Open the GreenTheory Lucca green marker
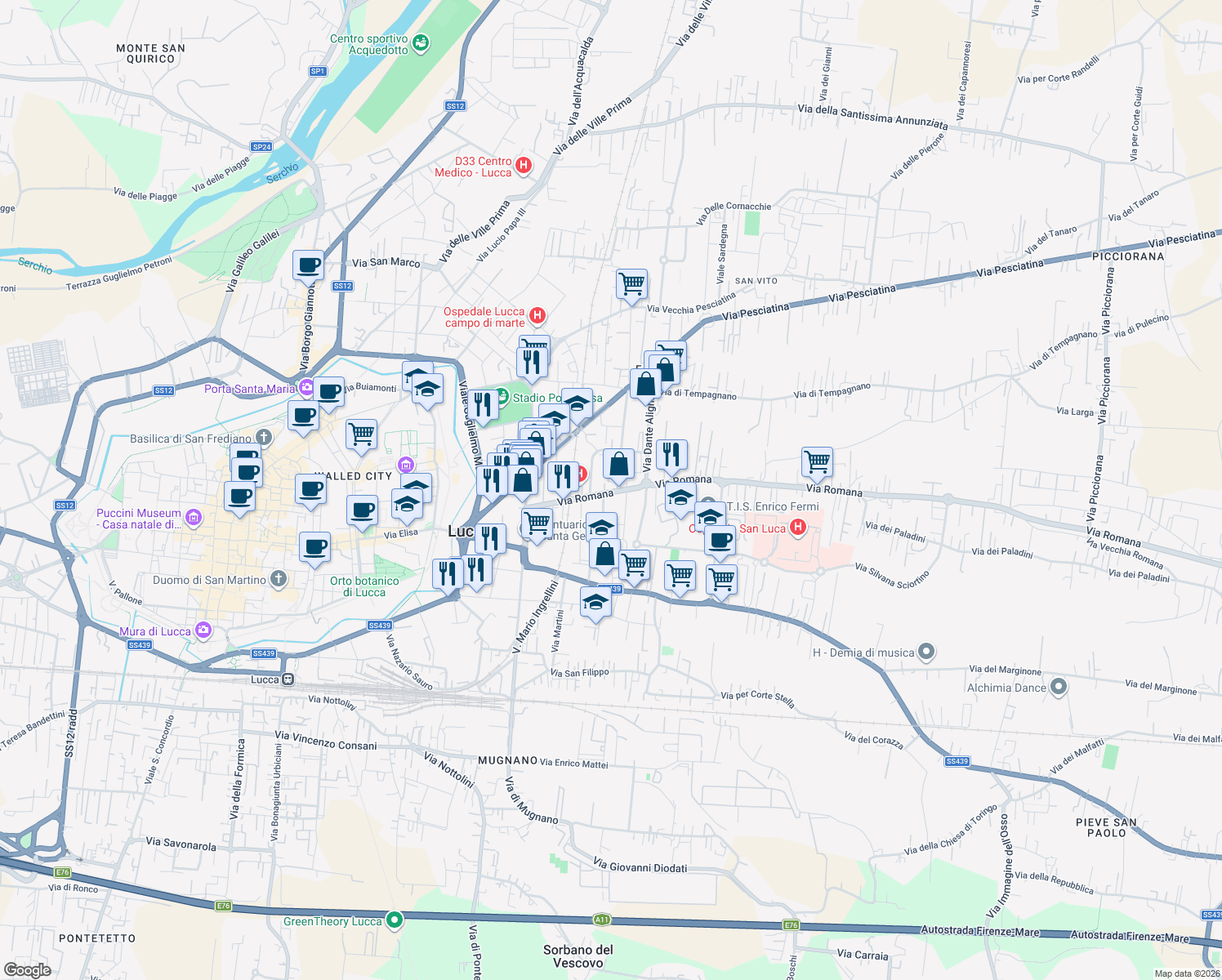The height and width of the screenshot is (980, 1222). (395, 920)
